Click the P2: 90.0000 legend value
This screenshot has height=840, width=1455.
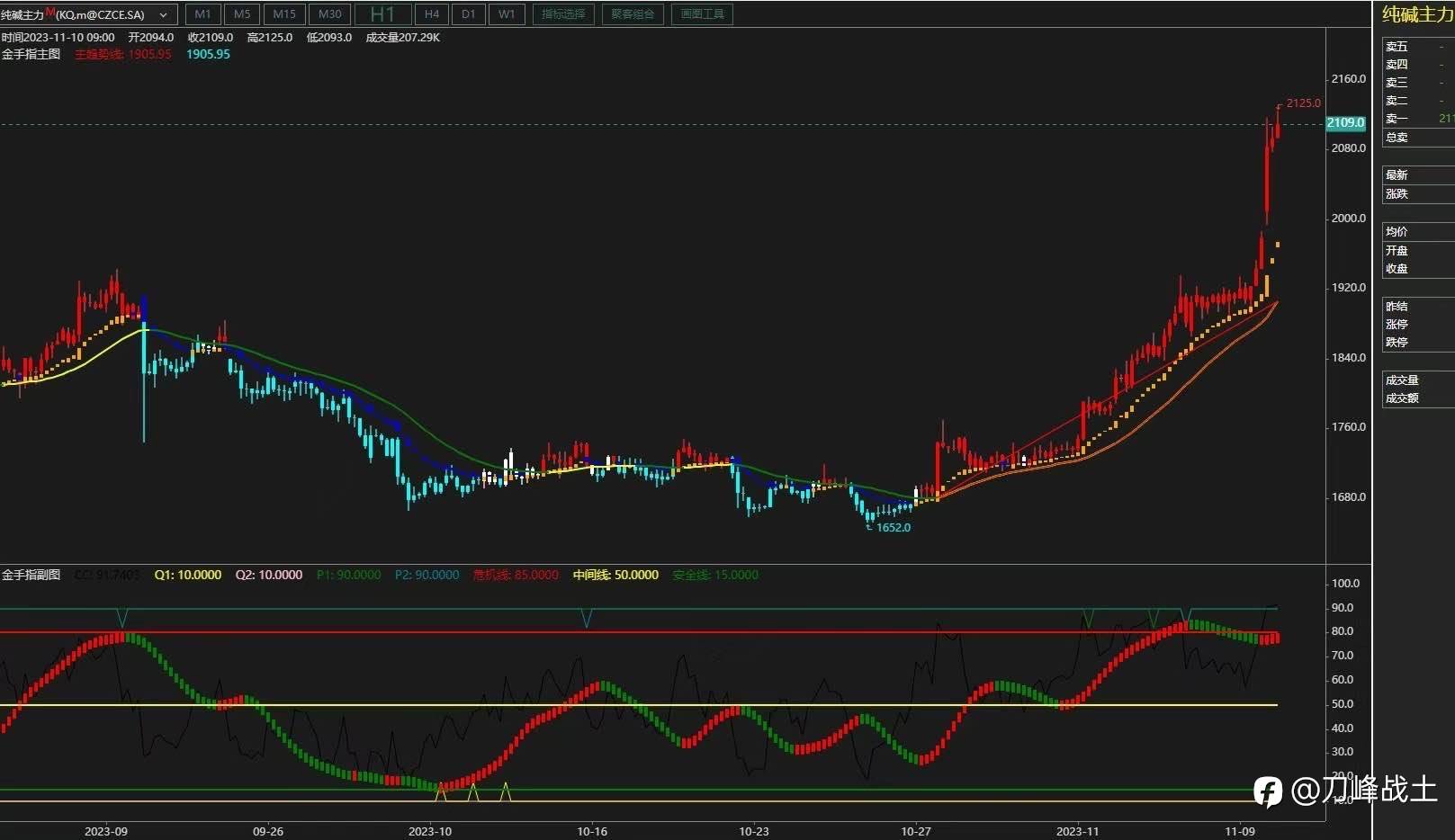click(x=427, y=575)
